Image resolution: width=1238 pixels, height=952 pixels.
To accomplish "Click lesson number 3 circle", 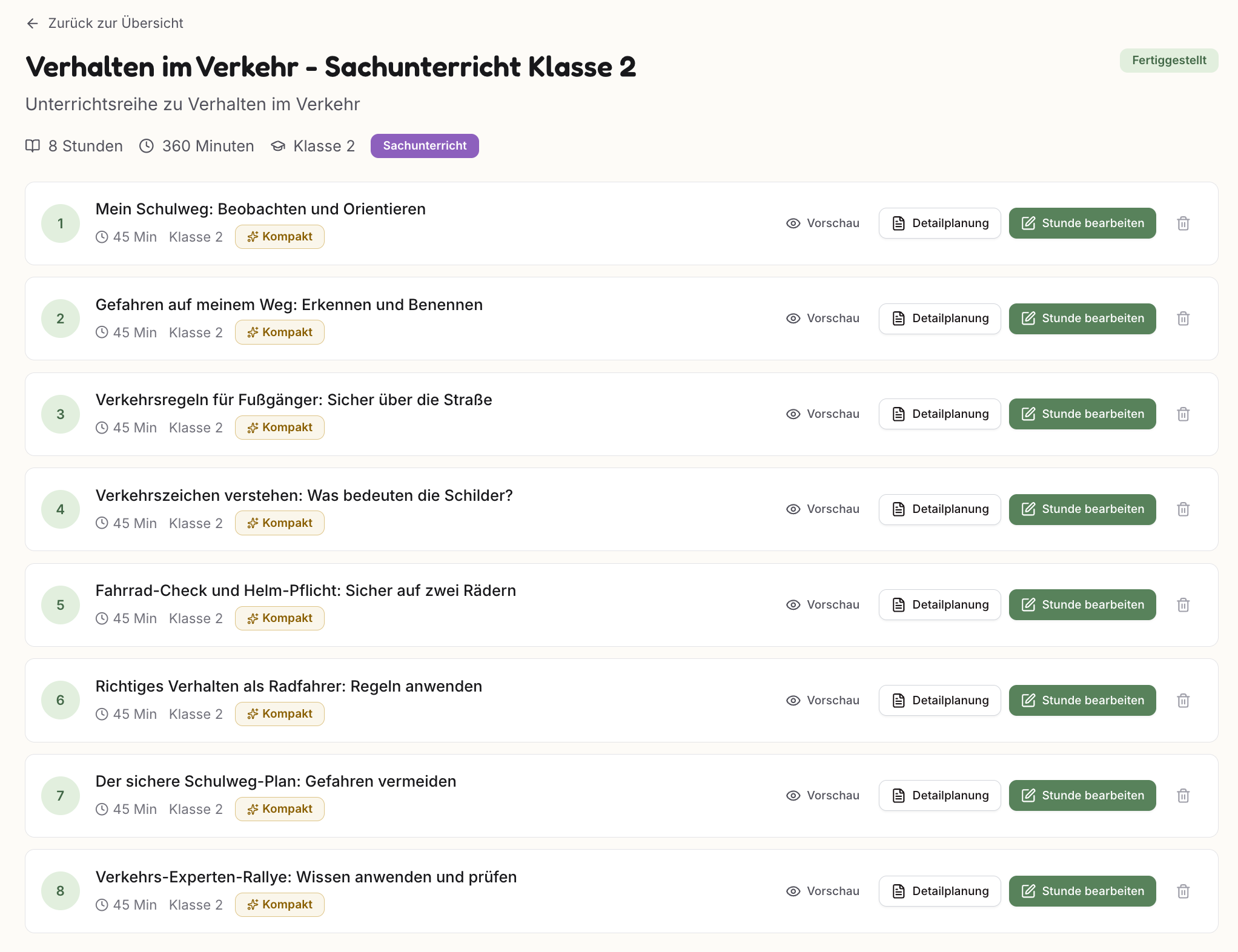I will coord(61,414).
